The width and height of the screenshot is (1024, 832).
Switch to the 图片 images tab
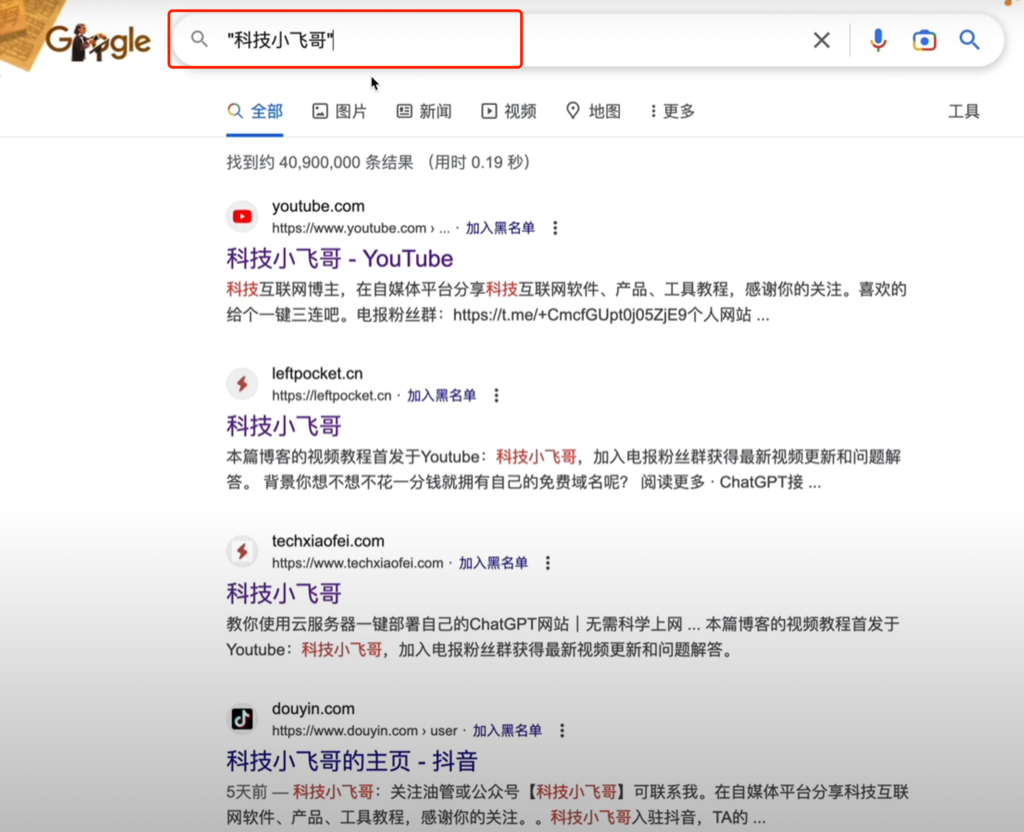coord(340,111)
